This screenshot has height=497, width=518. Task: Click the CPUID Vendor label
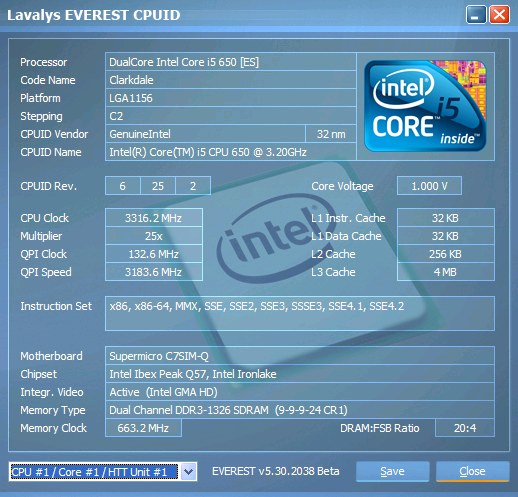pos(54,134)
